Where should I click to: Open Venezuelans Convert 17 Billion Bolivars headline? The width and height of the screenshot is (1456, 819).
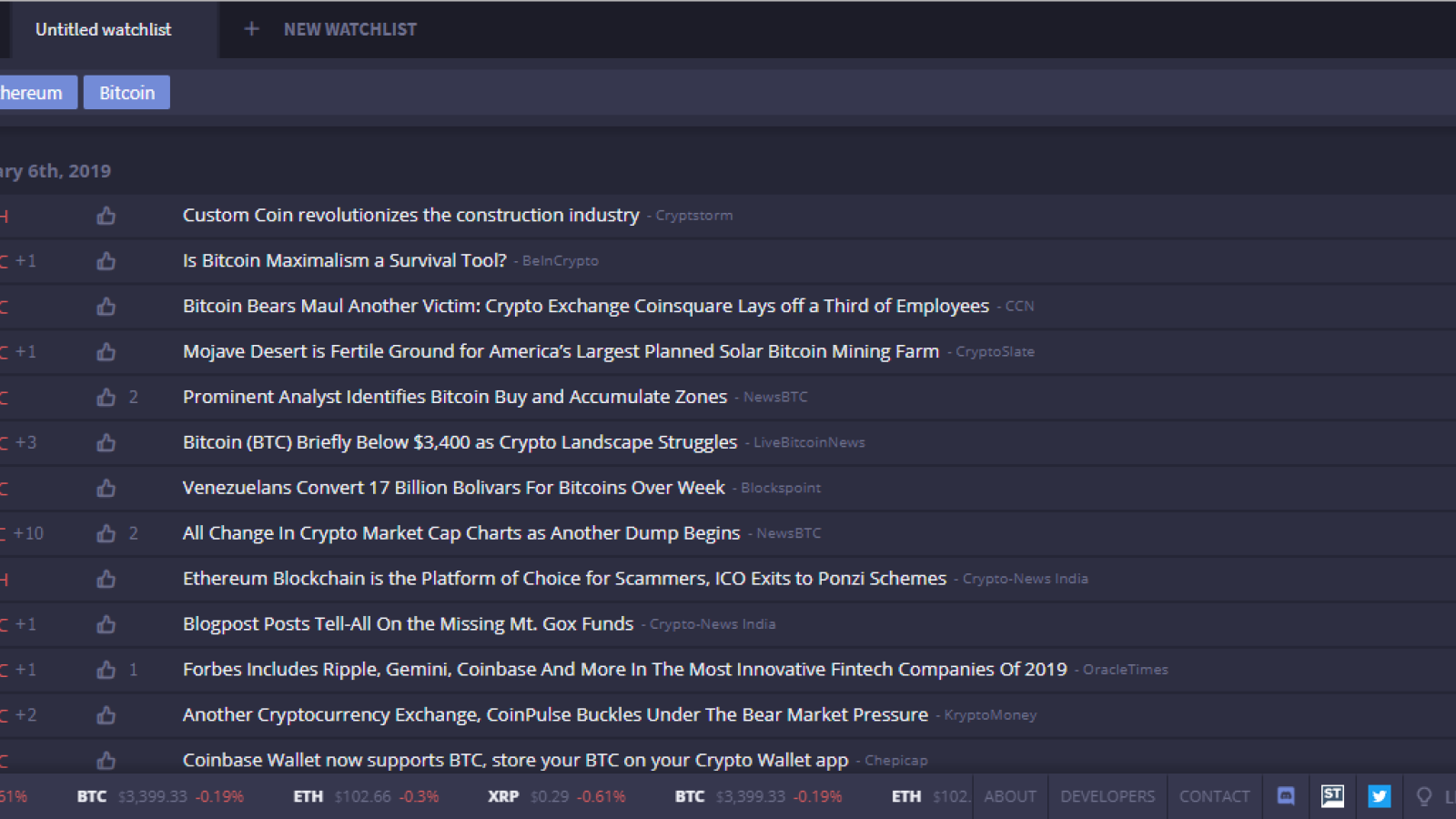pyautogui.click(x=454, y=489)
